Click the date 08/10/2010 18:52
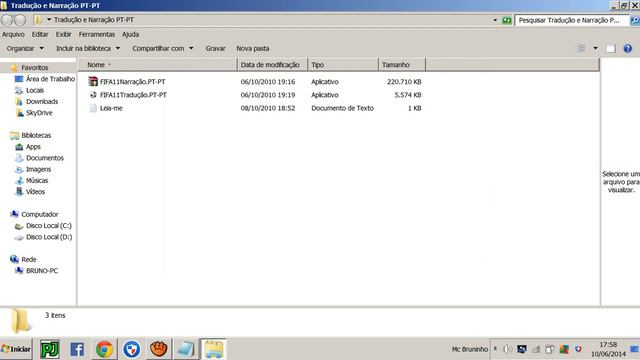This screenshot has width=640, height=360. click(268, 108)
